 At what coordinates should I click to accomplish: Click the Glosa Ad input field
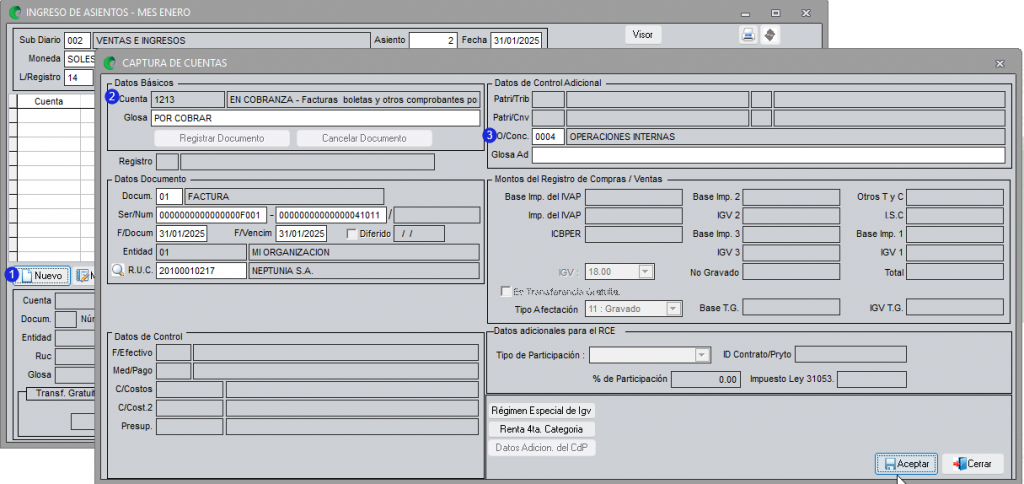(x=769, y=155)
